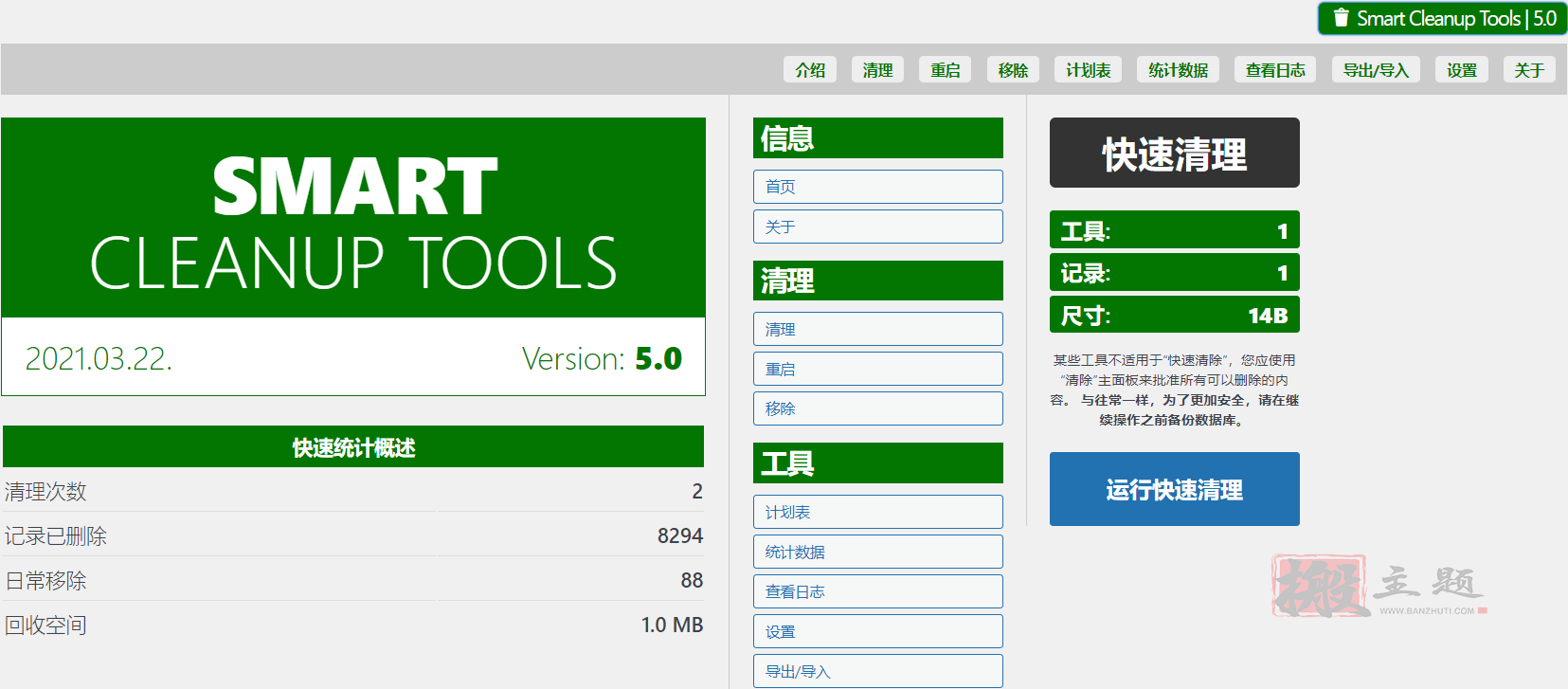
Task: Click the 关于 link under 信息
Action: 878,227
